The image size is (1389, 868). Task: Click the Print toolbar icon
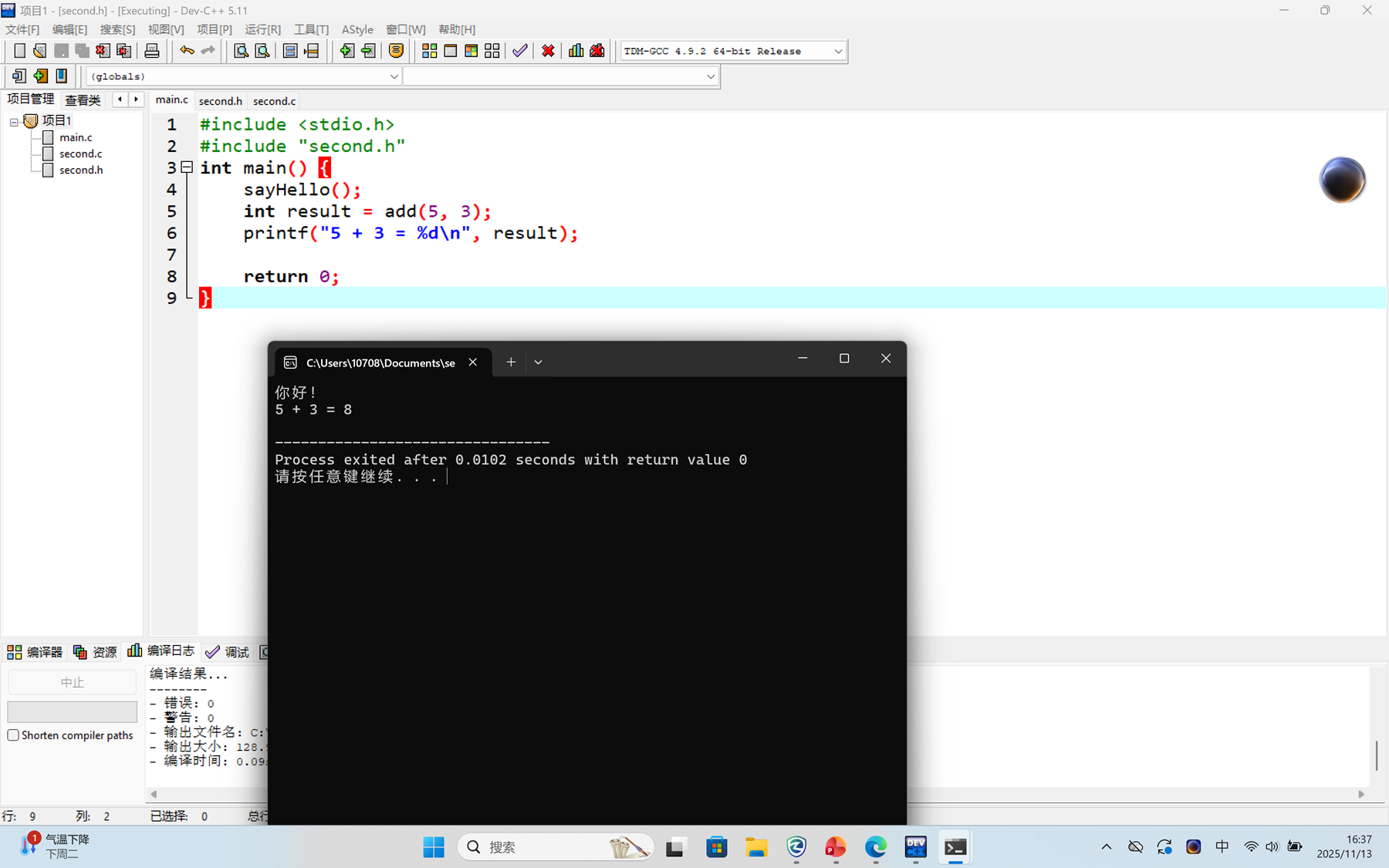coord(152,51)
